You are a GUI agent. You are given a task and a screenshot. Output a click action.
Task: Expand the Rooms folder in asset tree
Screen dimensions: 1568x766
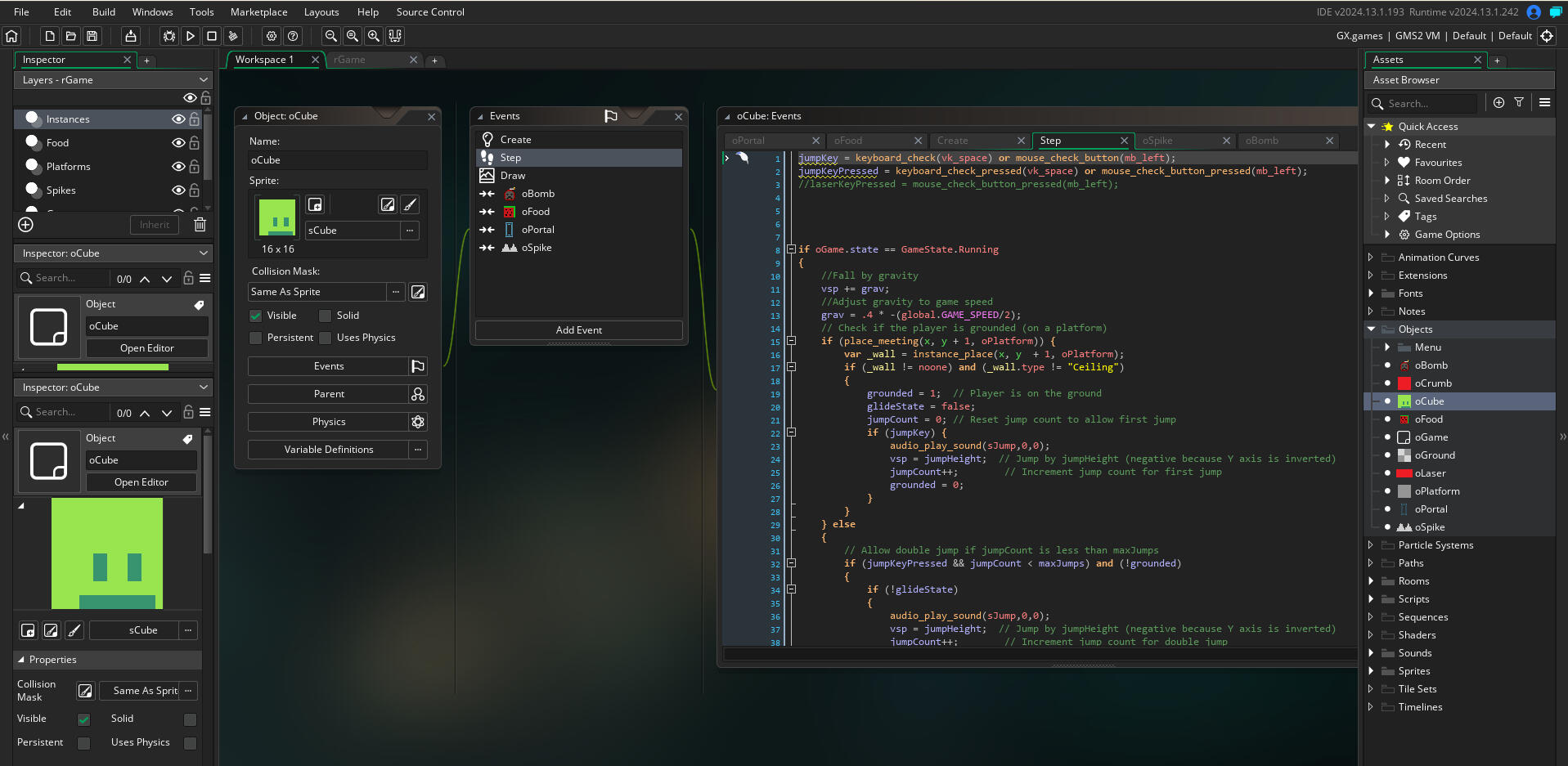click(1371, 581)
